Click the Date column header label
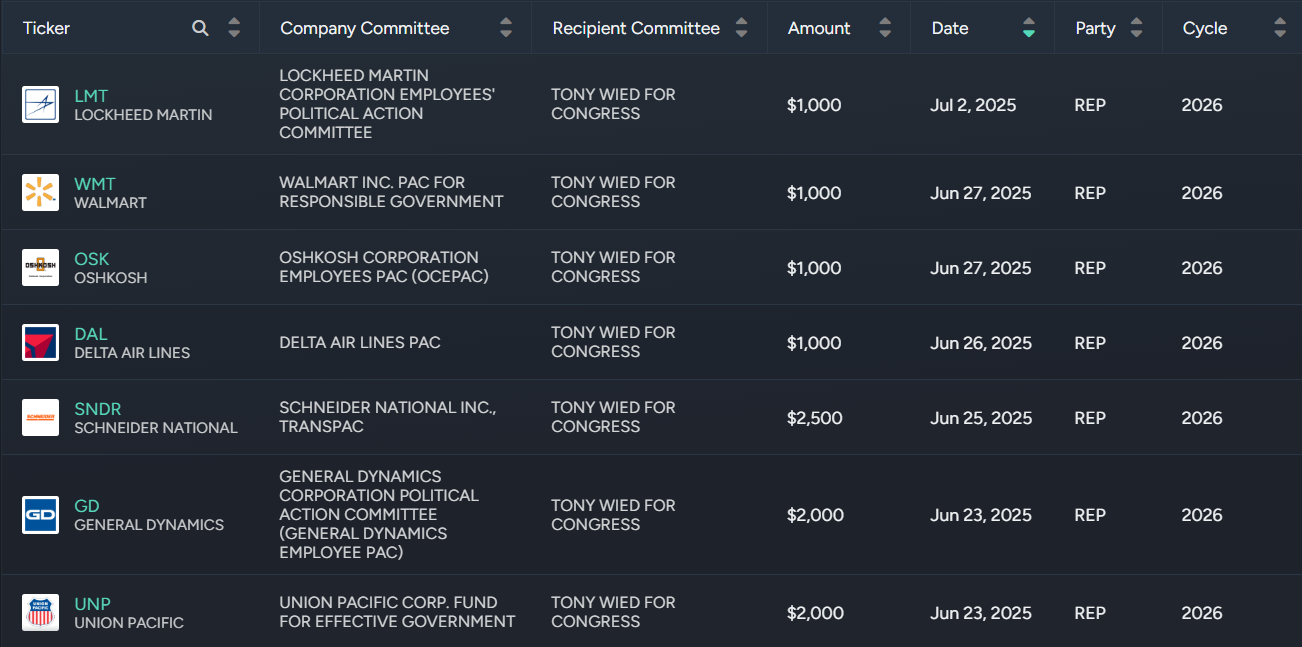This screenshot has height=647, width=1302. pos(950,28)
